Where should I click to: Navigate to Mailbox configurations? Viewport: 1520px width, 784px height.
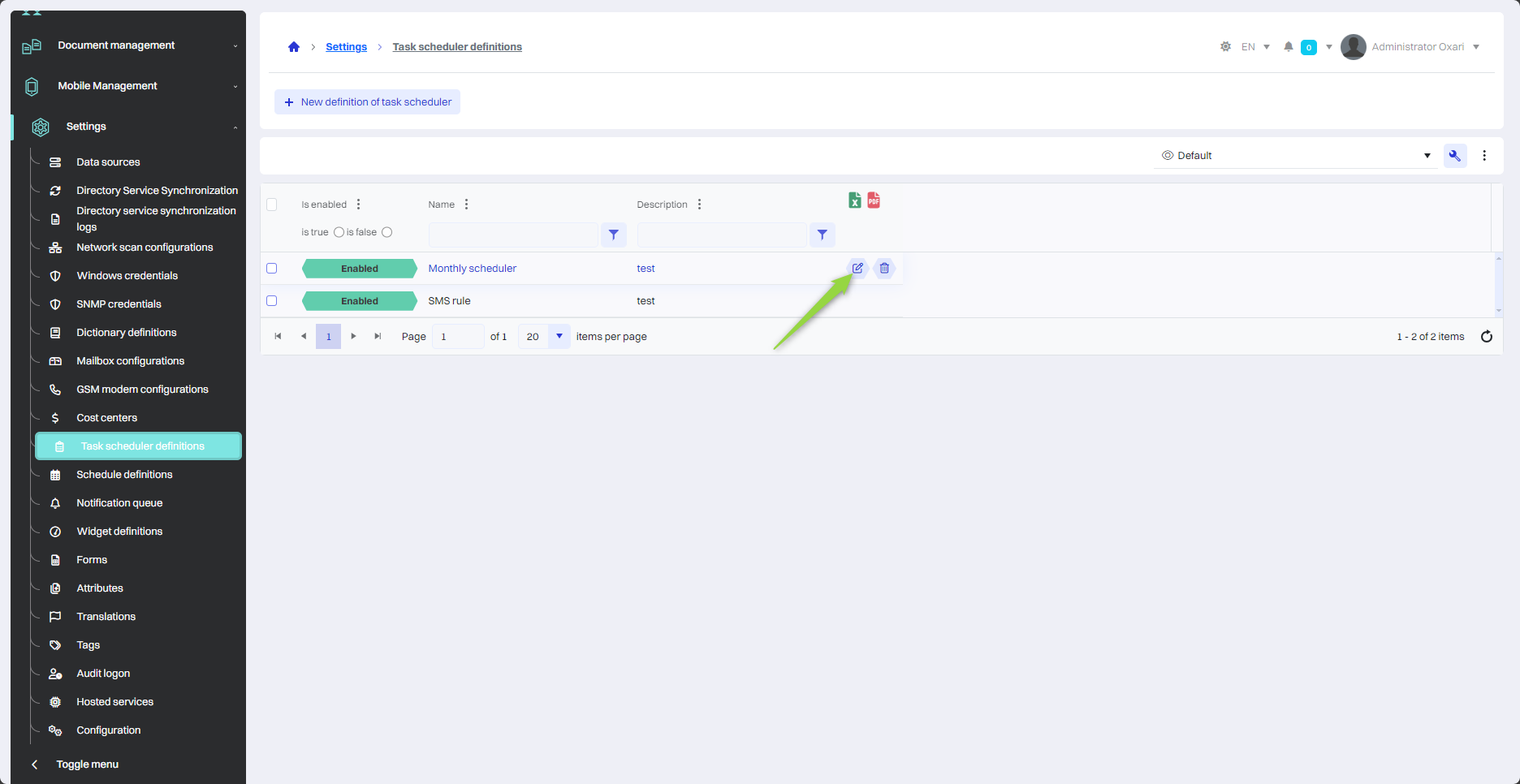pyautogui.click(x=130, y=361)
